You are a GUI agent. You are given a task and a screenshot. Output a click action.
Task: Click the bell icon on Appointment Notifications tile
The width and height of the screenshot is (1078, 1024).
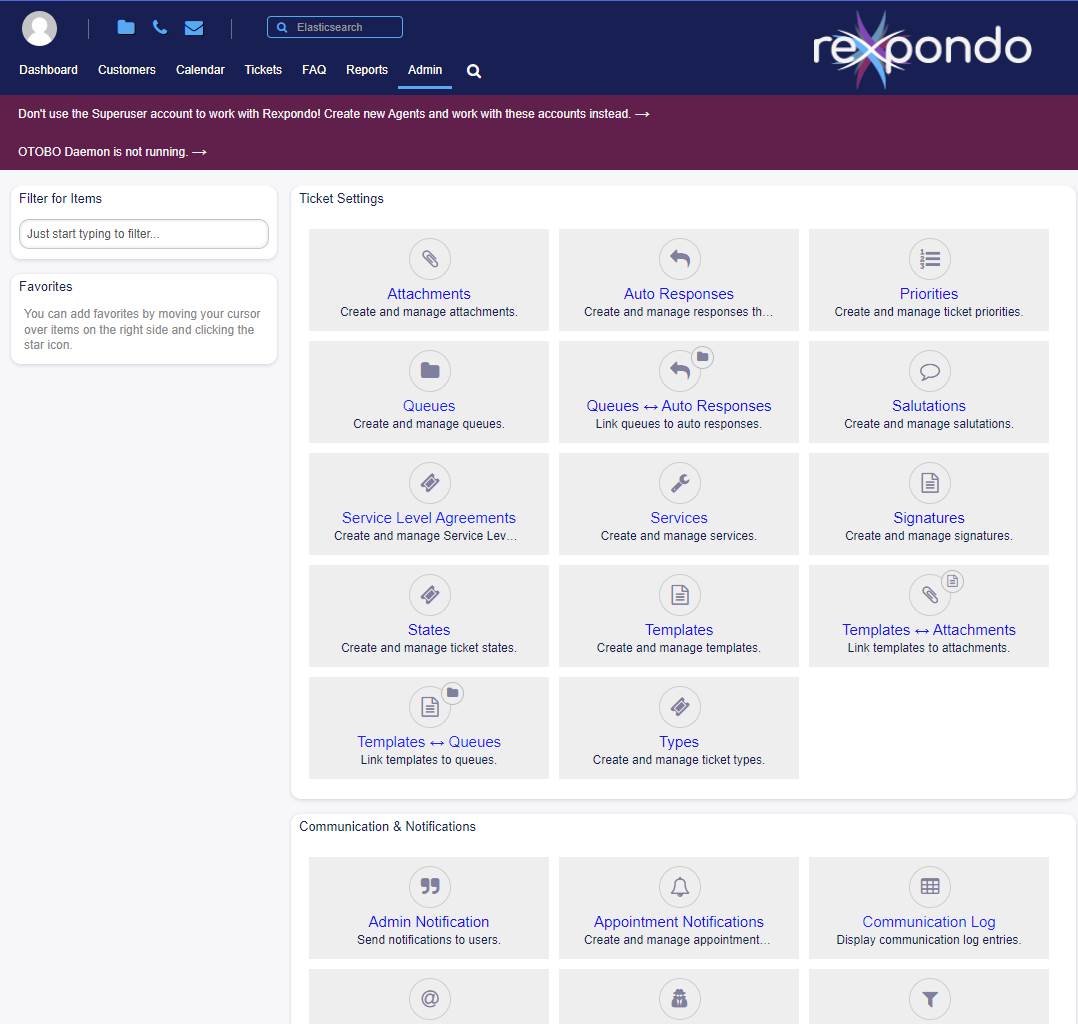679,886
